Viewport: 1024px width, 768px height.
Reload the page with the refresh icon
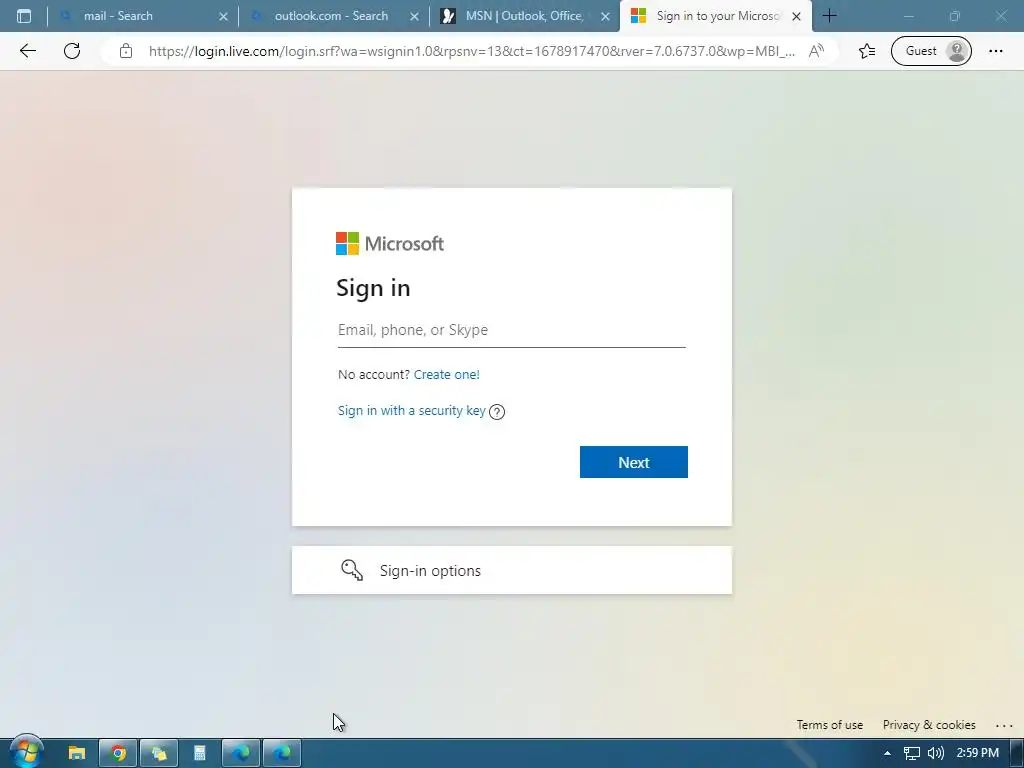click(72, 51)
